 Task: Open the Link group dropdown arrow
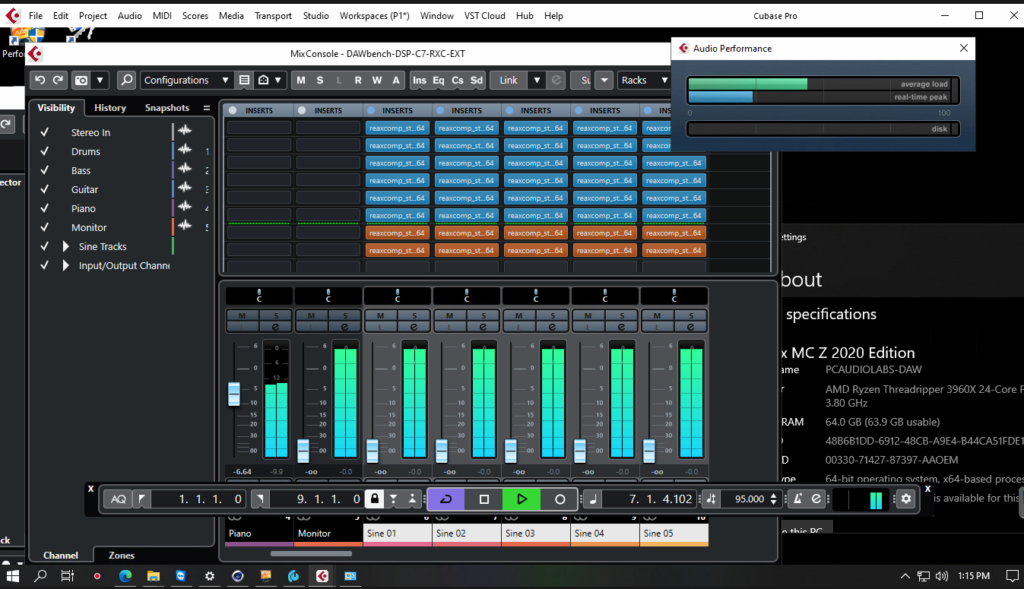click(537, 80)
